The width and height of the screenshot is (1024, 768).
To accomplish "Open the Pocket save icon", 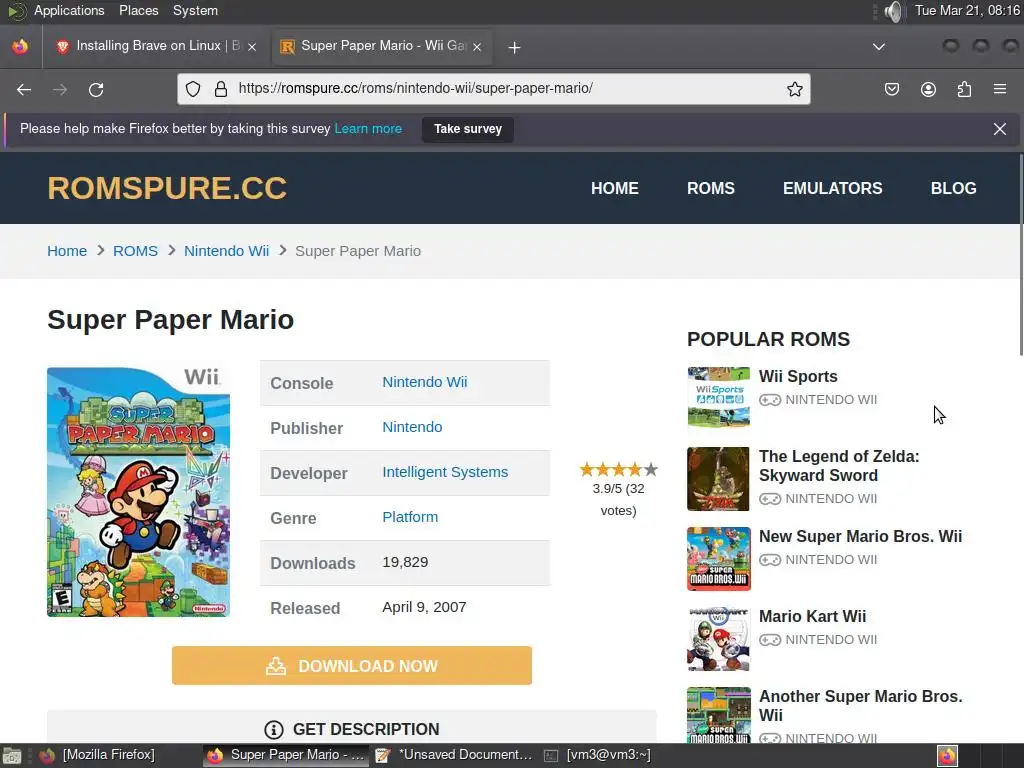I will tap(891, 89).
